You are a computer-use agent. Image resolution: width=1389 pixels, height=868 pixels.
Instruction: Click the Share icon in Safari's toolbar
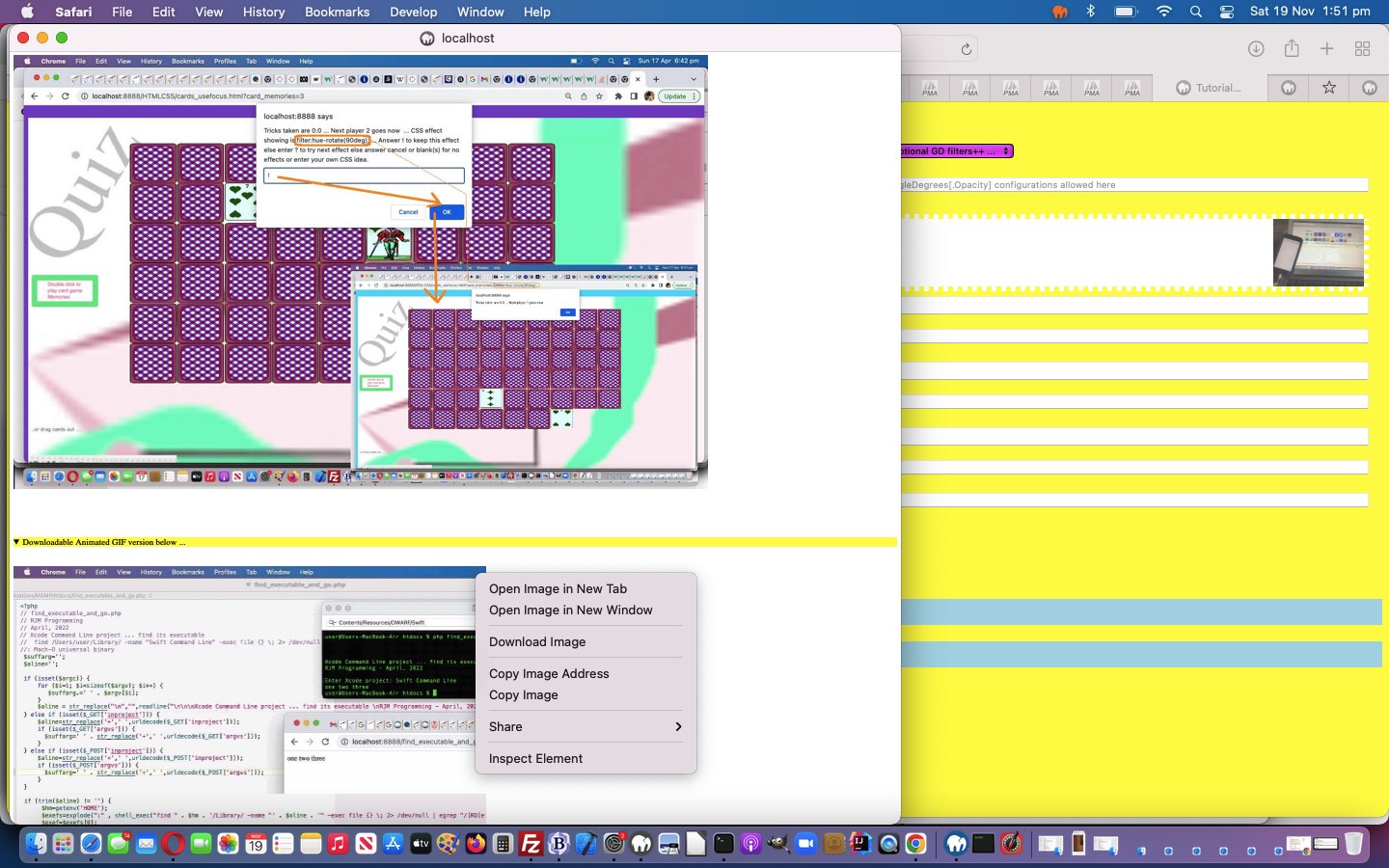[1292, 49]
